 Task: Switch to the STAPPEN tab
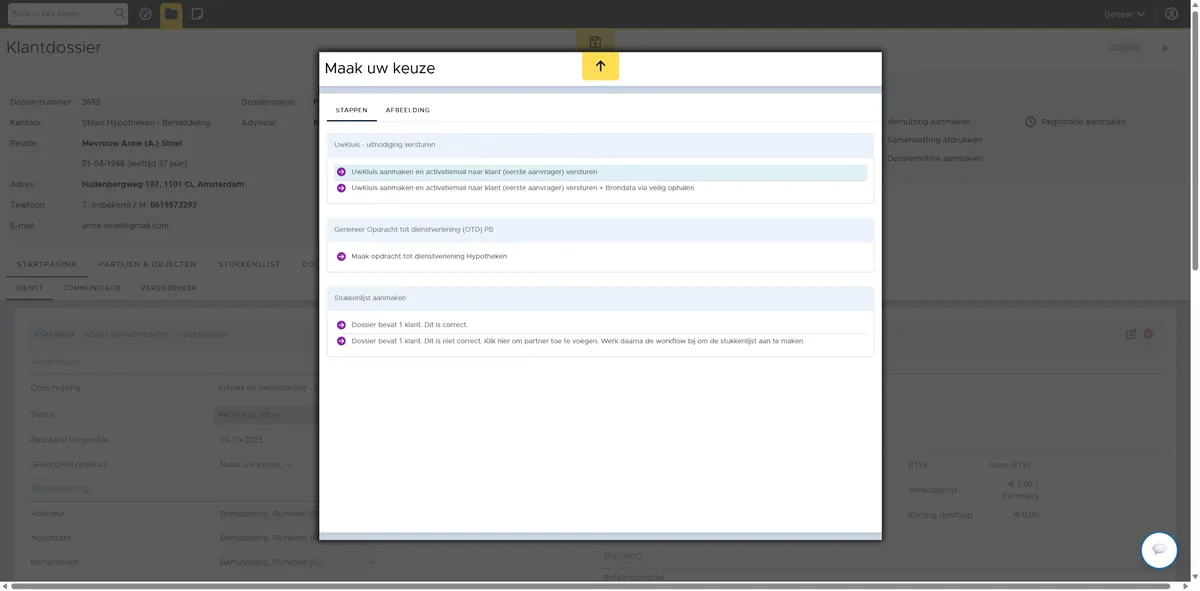pyautogui.click(x=351, y=110)
